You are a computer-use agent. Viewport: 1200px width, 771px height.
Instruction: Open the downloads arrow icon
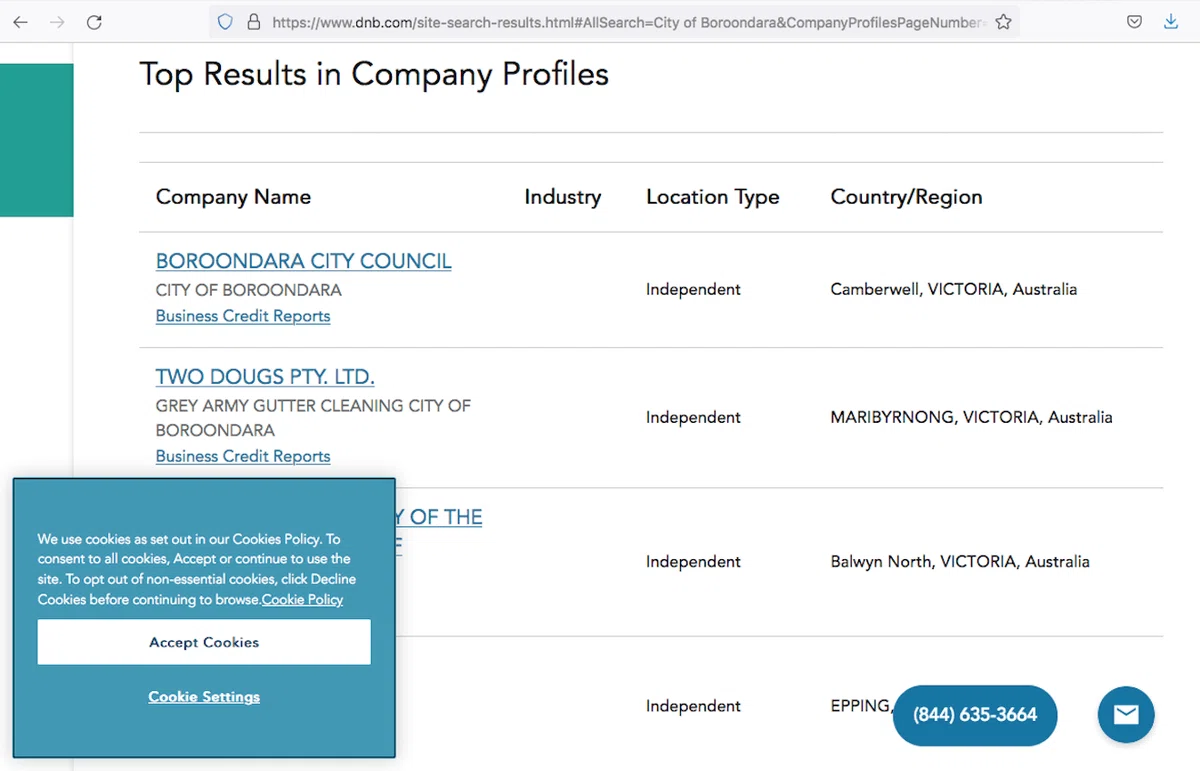pyautogui.click(x=1171, y=22)
